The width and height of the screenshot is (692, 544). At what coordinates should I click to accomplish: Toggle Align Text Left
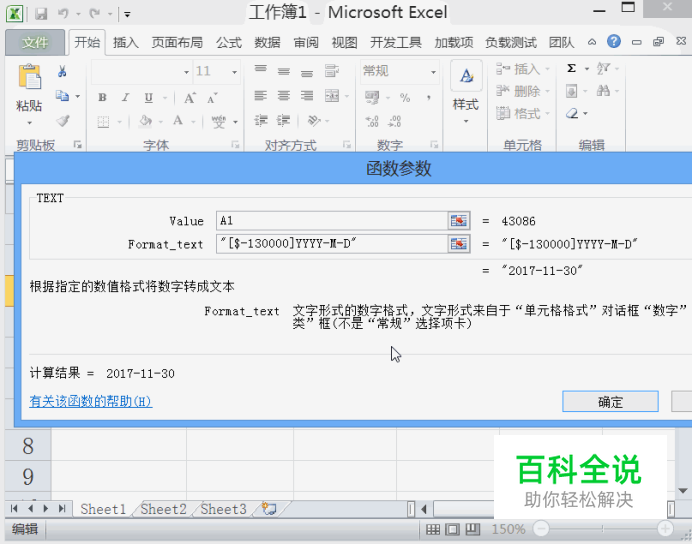(261, 95)
